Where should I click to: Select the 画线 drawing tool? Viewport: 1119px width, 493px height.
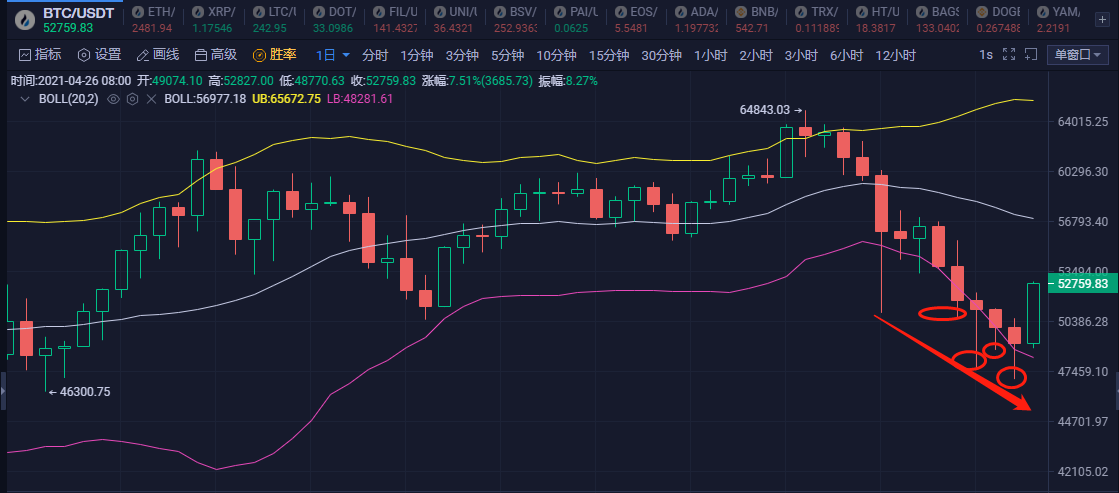tap(157, 55)
